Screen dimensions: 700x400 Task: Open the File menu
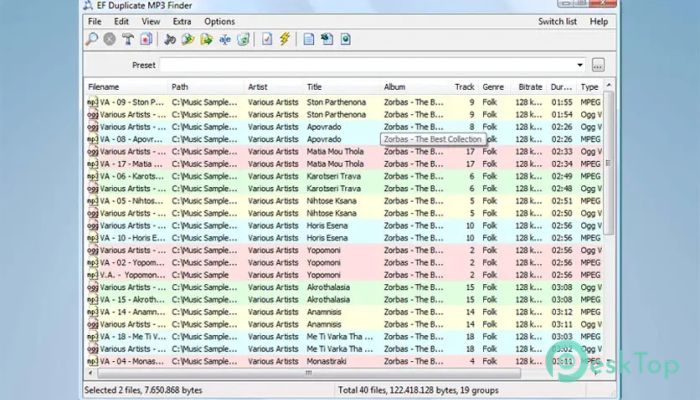94,21
